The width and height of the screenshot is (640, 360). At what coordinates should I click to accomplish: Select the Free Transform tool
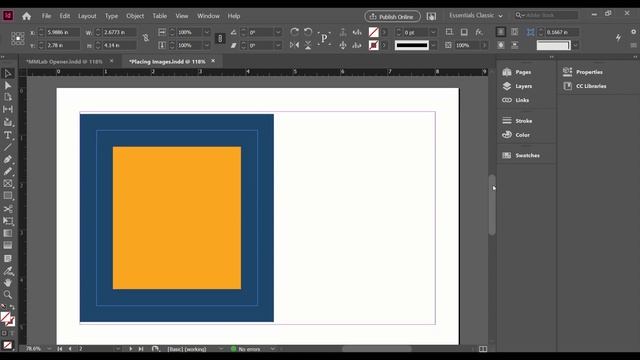pos(7,221)
